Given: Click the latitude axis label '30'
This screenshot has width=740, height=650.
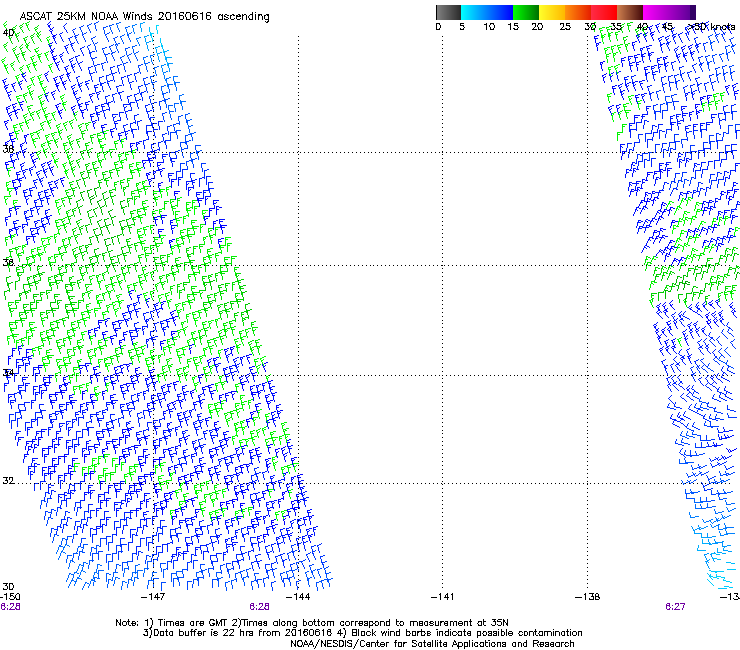Looking at the screenshot, I should coord(8,586).
